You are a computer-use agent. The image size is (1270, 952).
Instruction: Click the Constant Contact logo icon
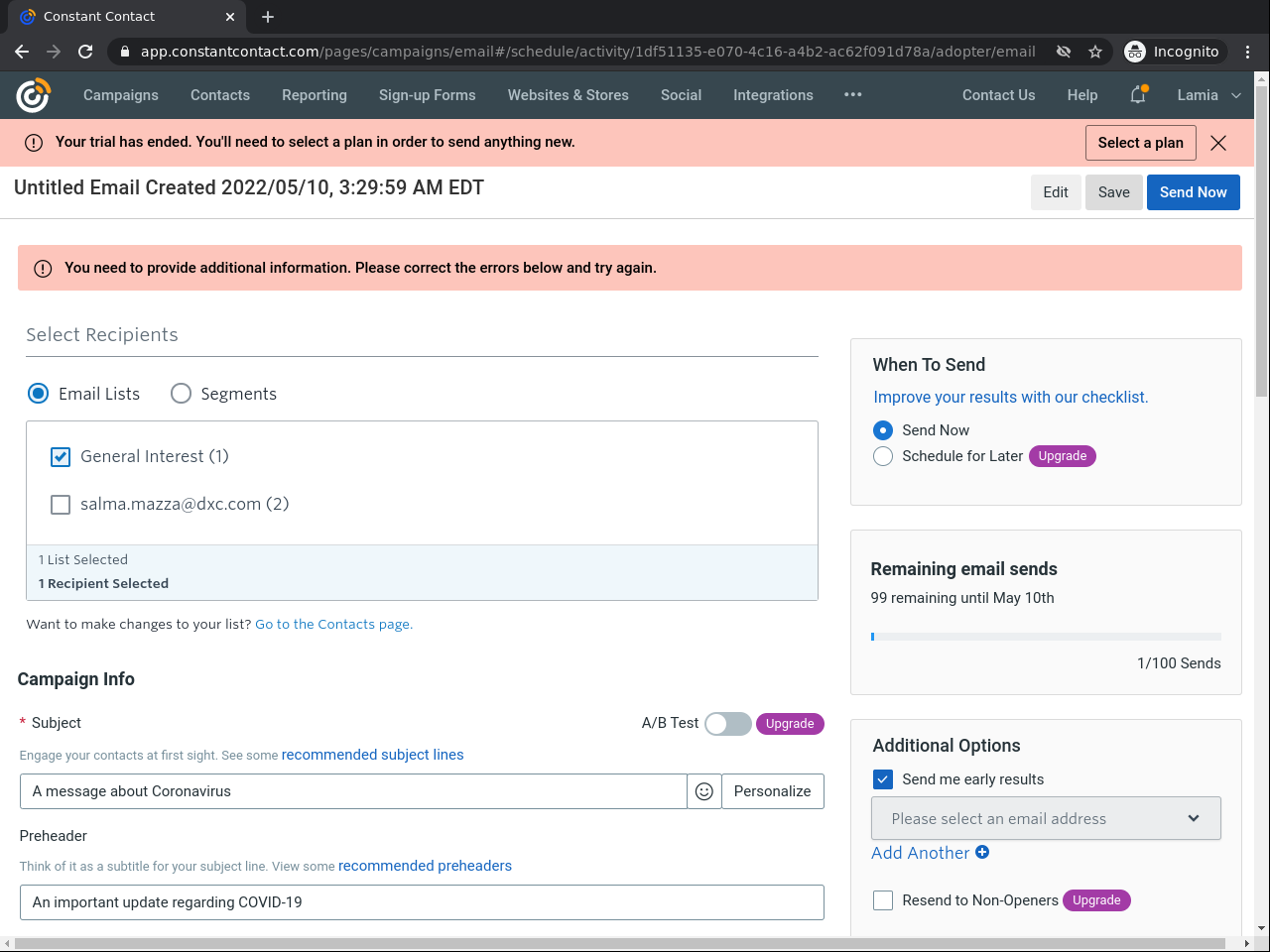click(x=33, y=95)
